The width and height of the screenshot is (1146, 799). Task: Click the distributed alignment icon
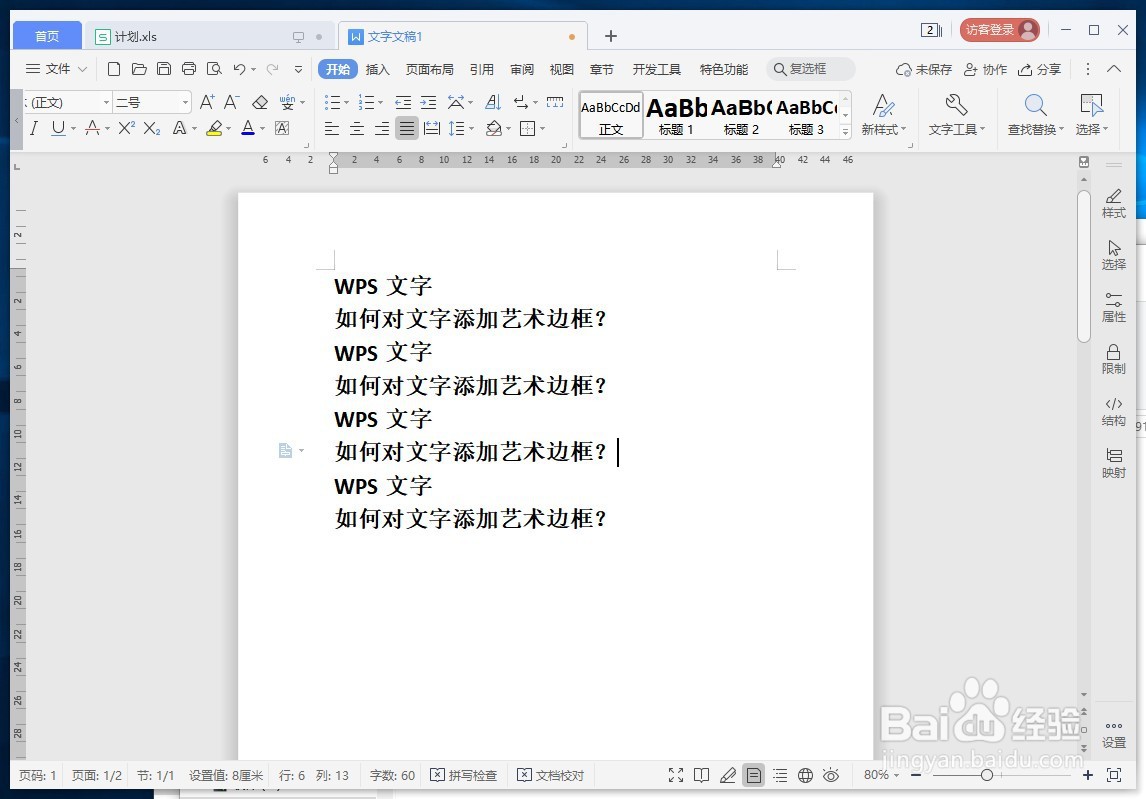tap(432, 129)
